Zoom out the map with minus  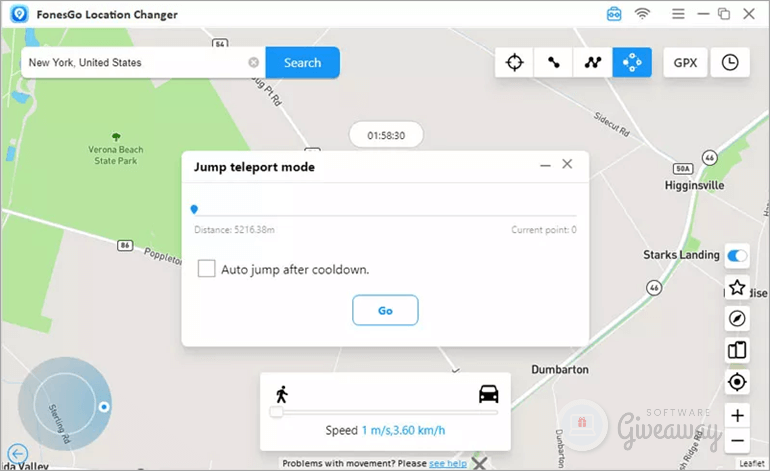pos(737,441)
